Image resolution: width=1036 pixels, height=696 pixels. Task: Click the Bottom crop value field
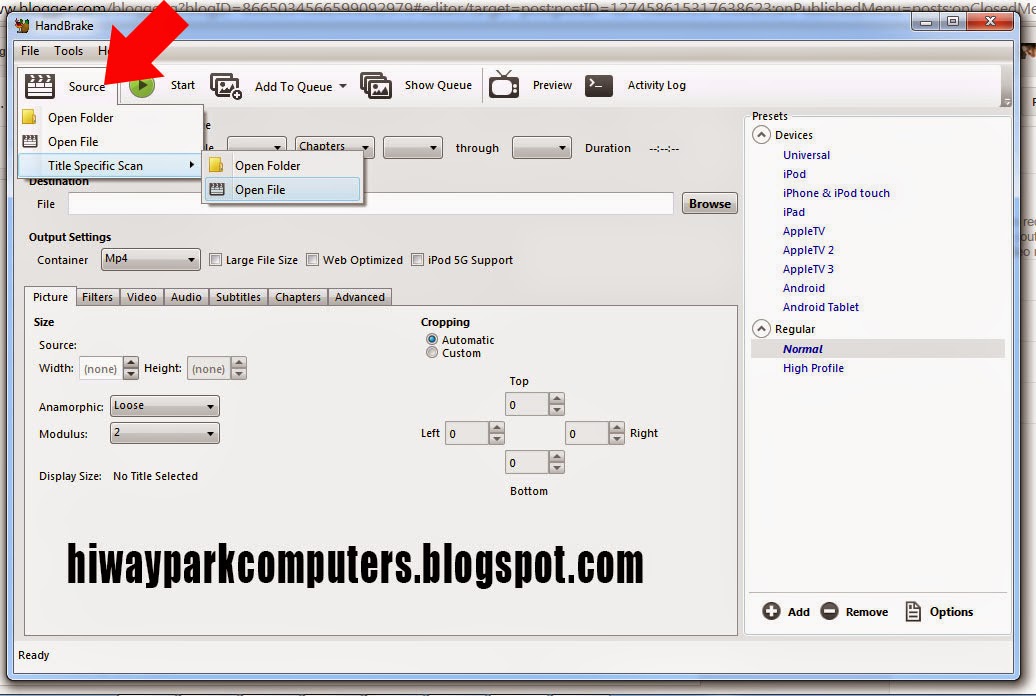click(527, 463)
